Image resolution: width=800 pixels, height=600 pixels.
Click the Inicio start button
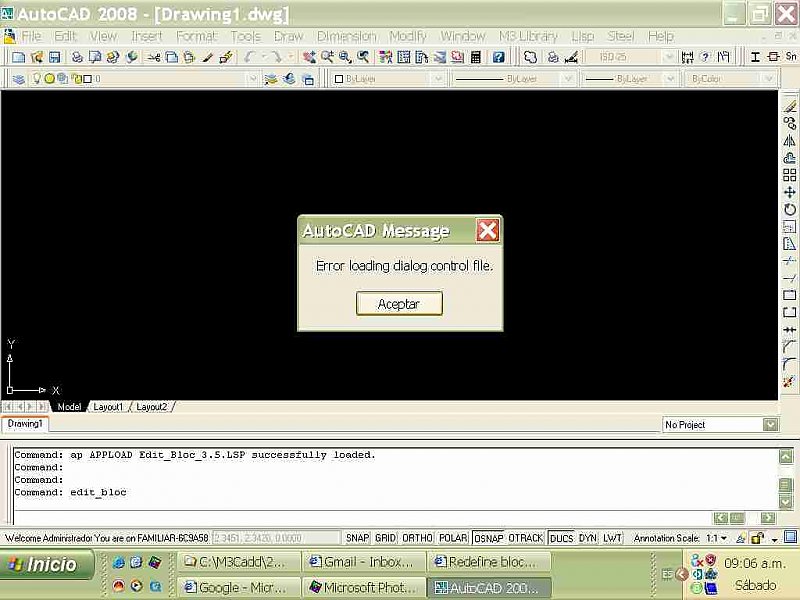(x=46, y=564)
